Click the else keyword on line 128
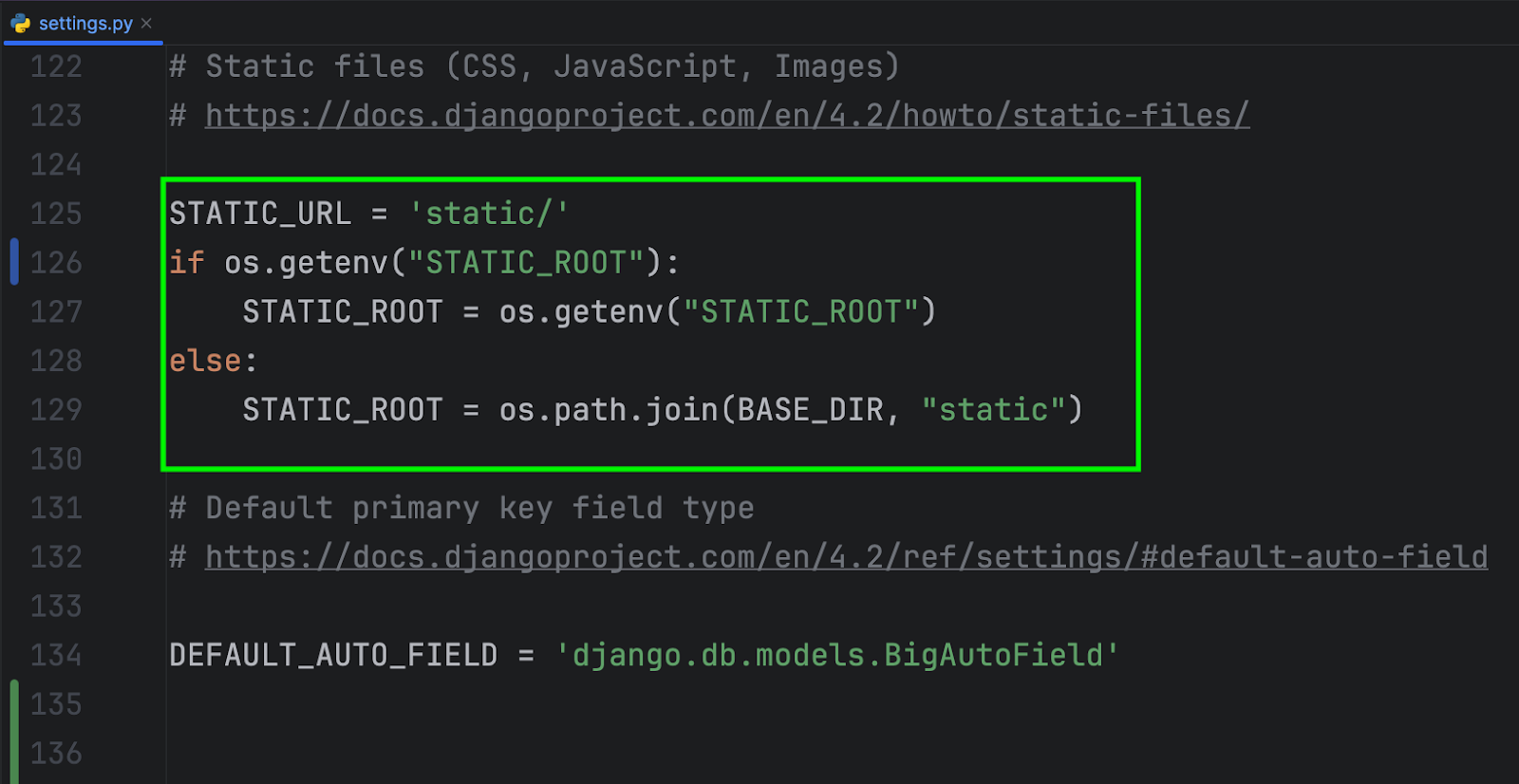Viewport: 1519px width, 784px height. coord(205,361)
